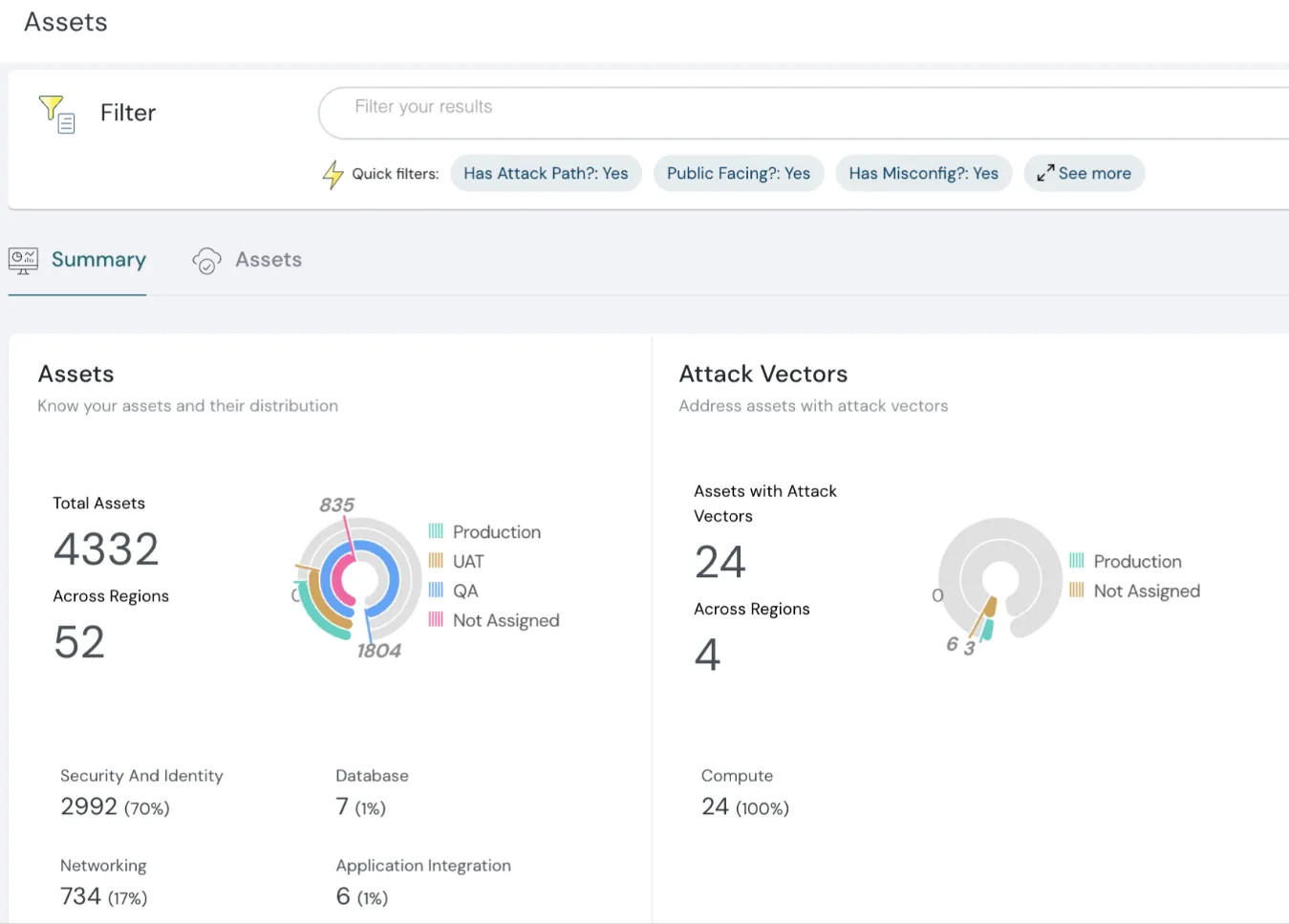Click the Assets donut chart
Image resolution: width=1289 pixels, height=924 pixels.
(x=359, y=580)
